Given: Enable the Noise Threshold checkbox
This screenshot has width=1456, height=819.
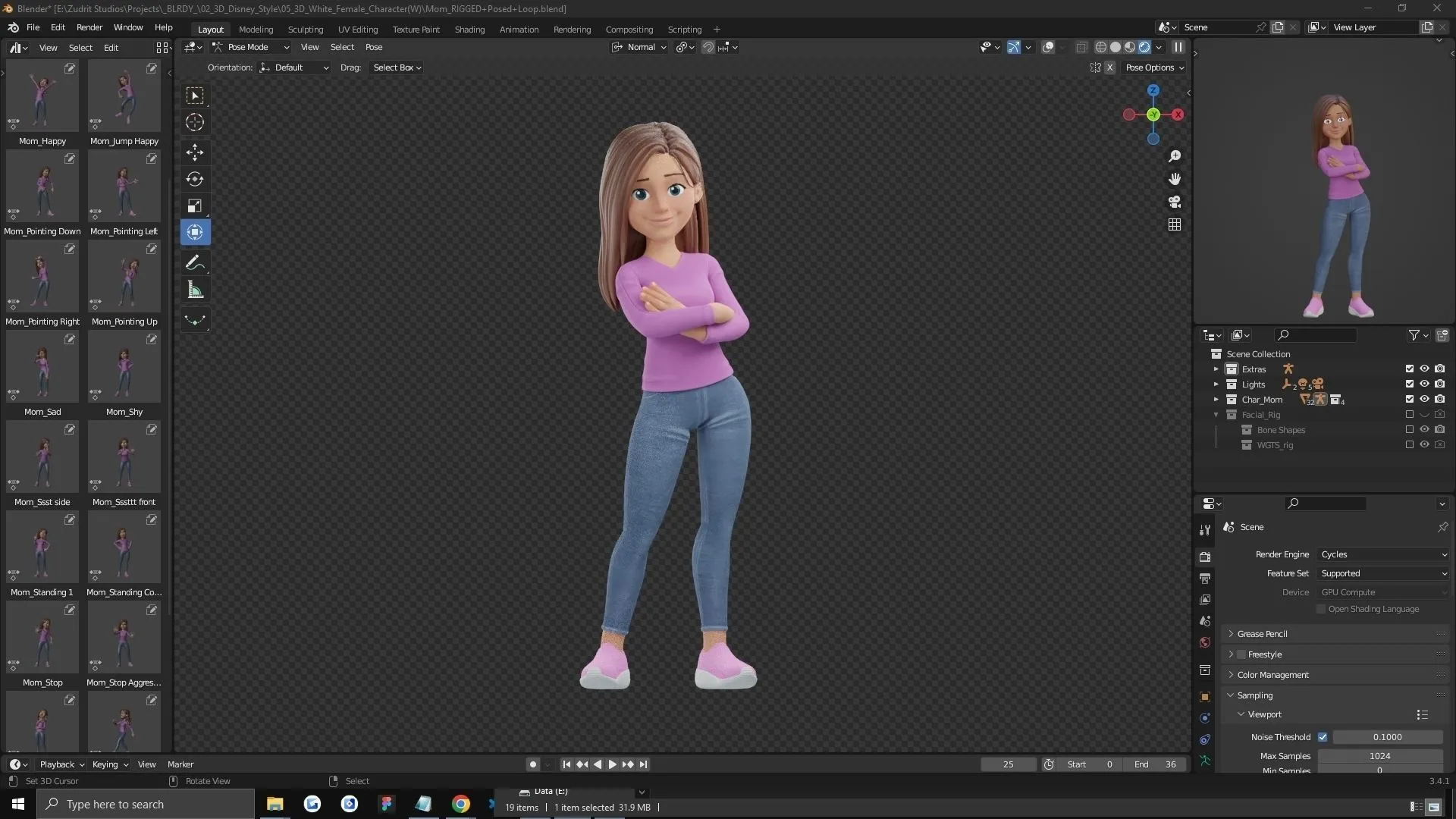Looking at the screenshot, I should point(1322,736).
